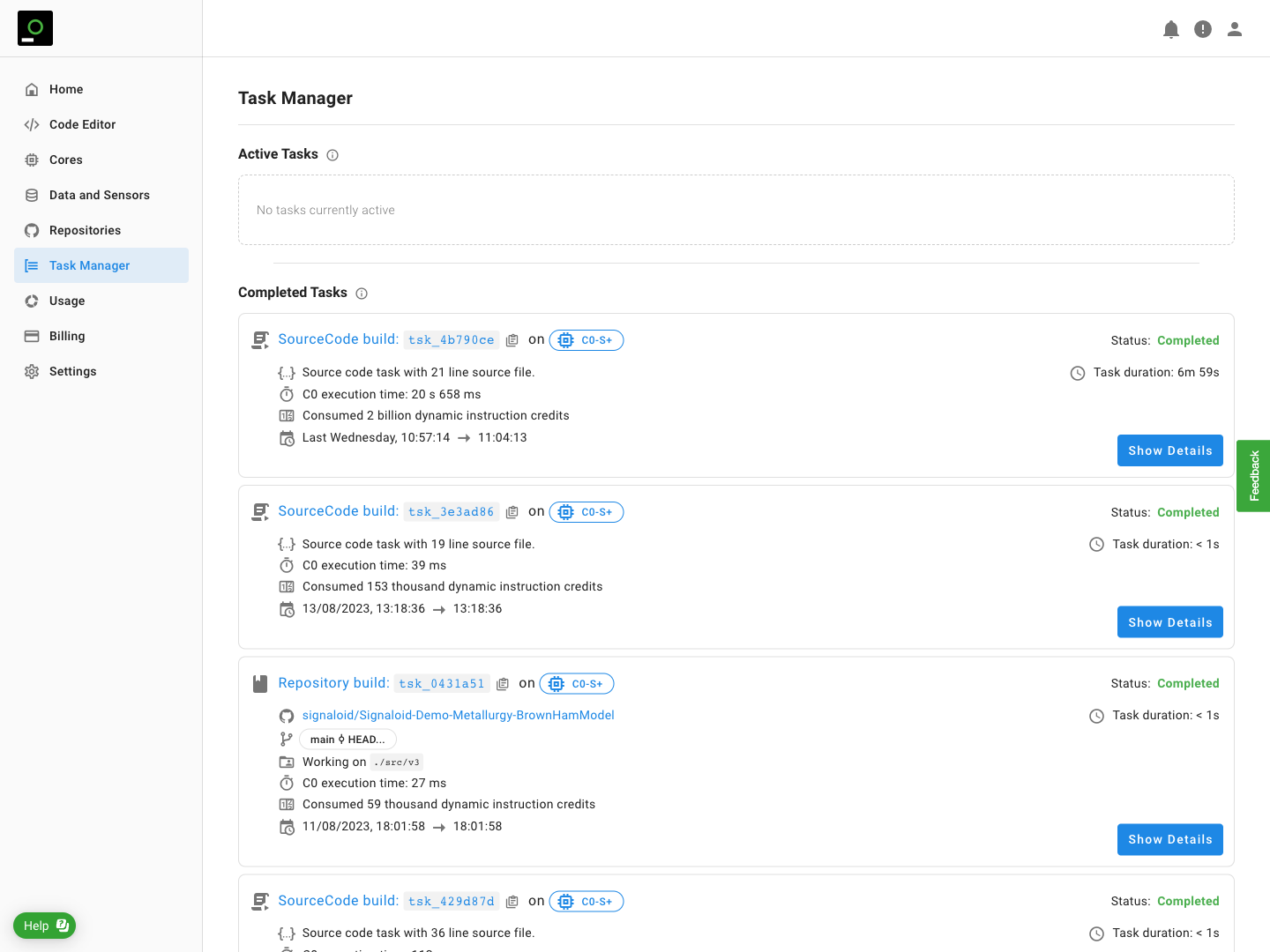Open signaloid/Signaloid-Demo-Metallurgy-BrownHamModel repository link
Screen dimensions: 1270x952
pos(458,715)
